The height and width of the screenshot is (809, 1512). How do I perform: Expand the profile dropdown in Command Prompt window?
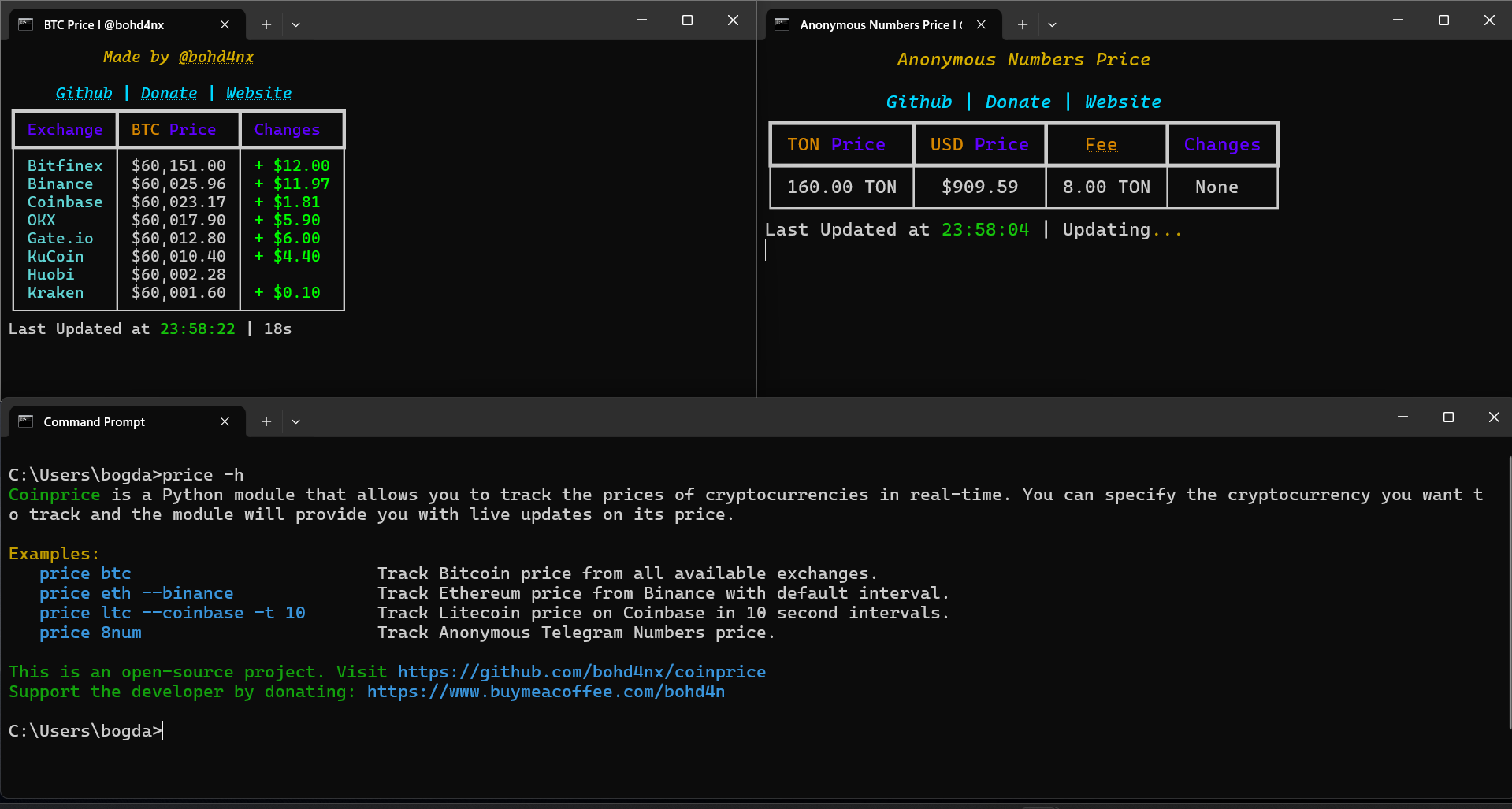[x=296, y=421]
